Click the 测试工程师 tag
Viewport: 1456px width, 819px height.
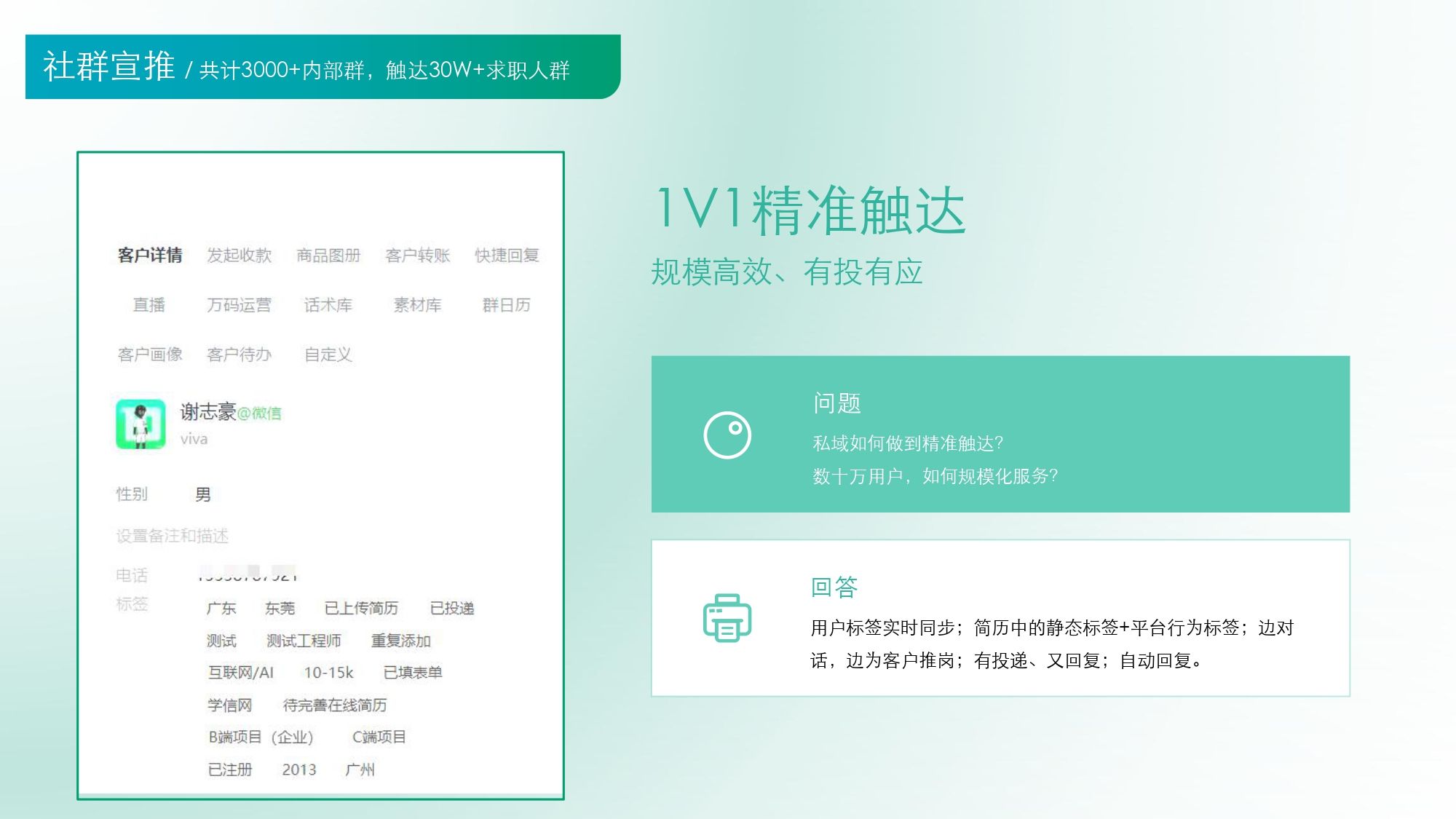point(304,641)
